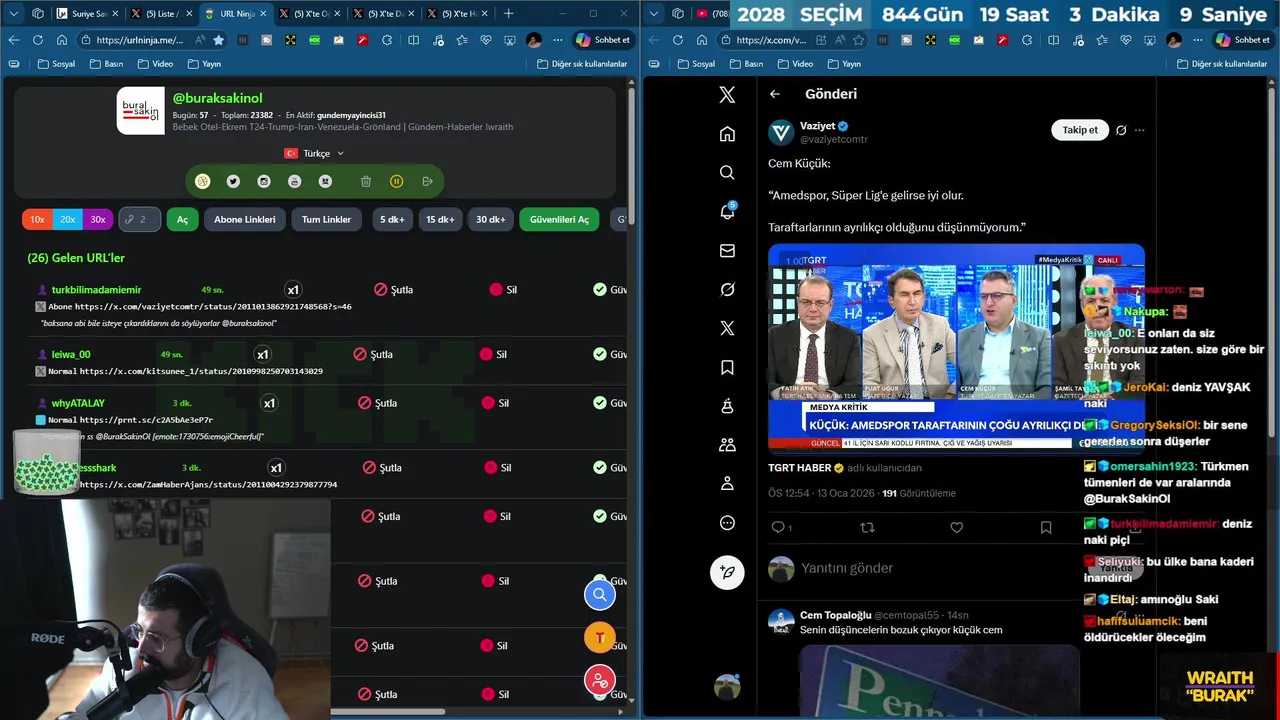The image size is (1280, 720).
Task: Switch to the Suriye Sav browser tab
Action: click(x=87, y=14)
